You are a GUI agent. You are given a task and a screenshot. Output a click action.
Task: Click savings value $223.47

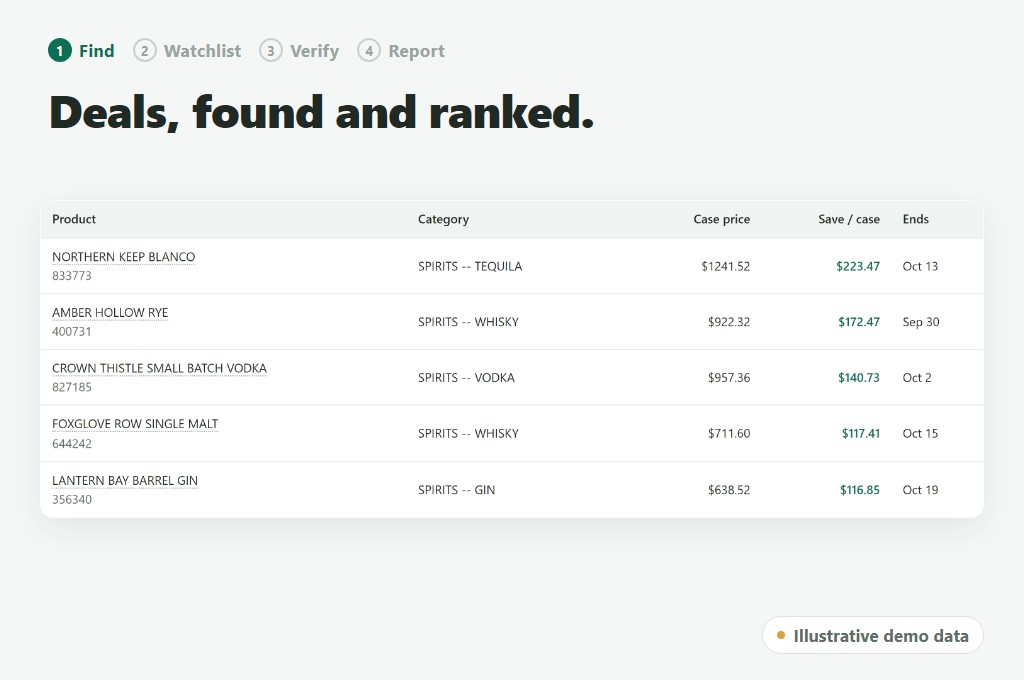(x=858, y=266)
